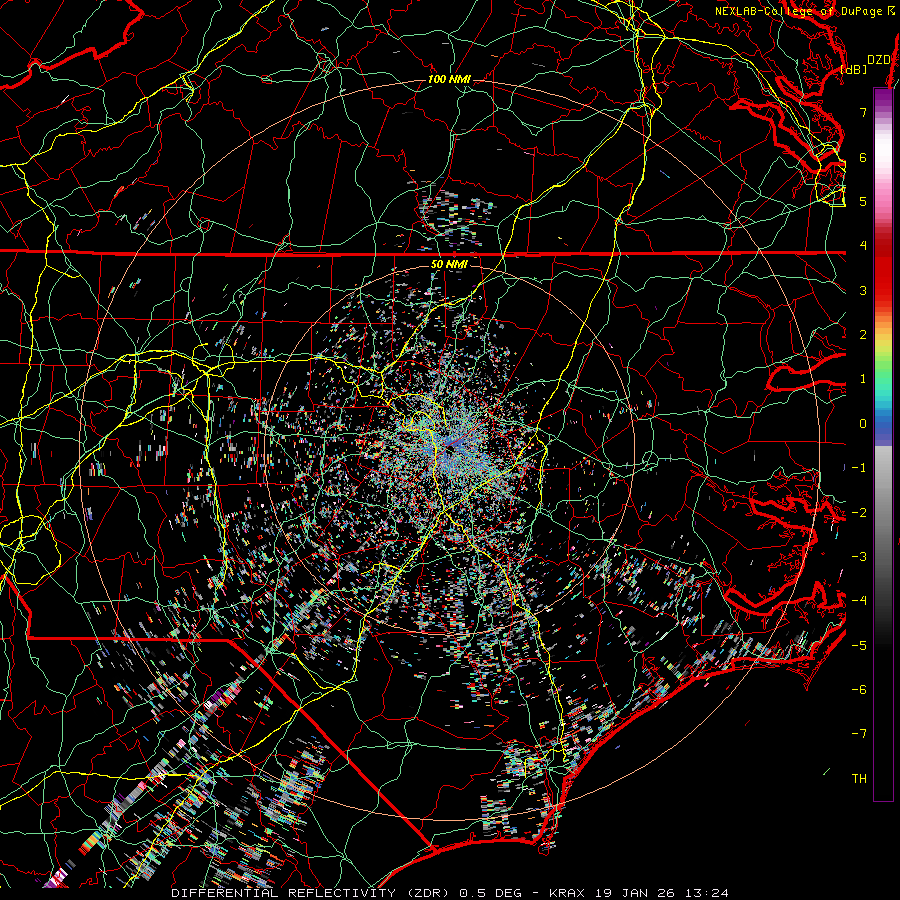Click the "-3" tick label on the color scale

point(859,557)
